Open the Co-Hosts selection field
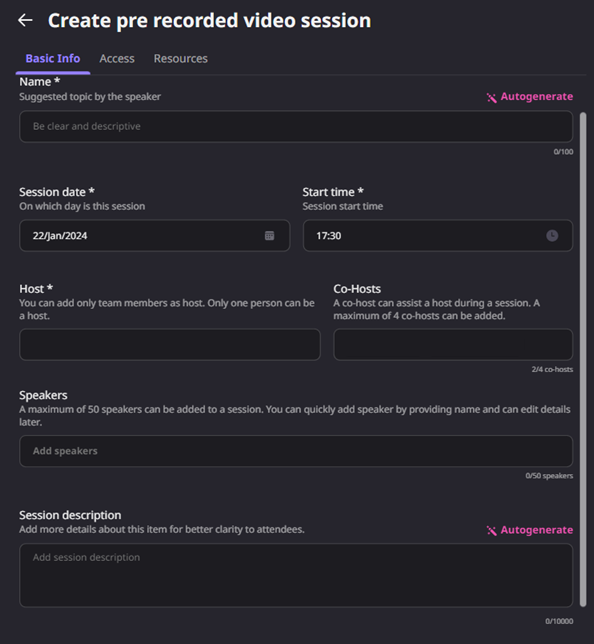 453,345
